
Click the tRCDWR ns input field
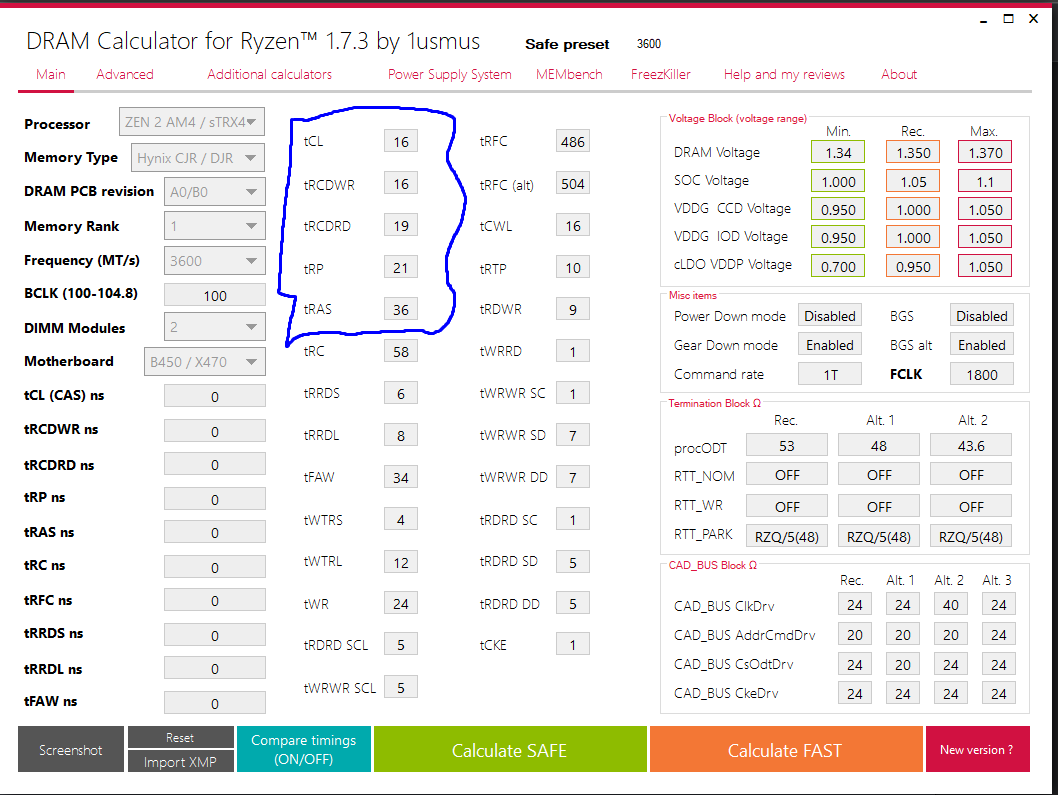pos(215,431)
